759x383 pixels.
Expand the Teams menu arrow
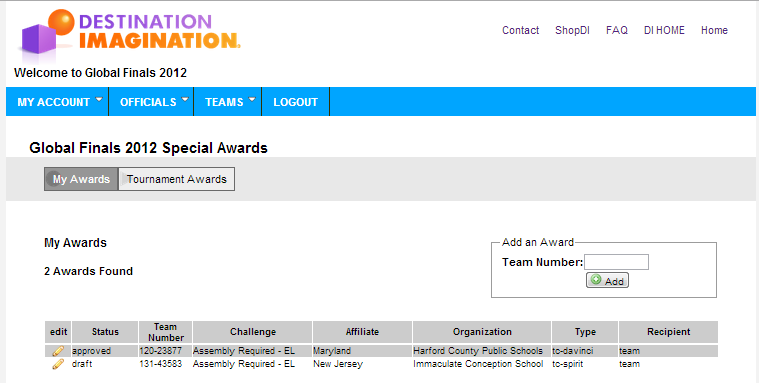pos(252,99)
